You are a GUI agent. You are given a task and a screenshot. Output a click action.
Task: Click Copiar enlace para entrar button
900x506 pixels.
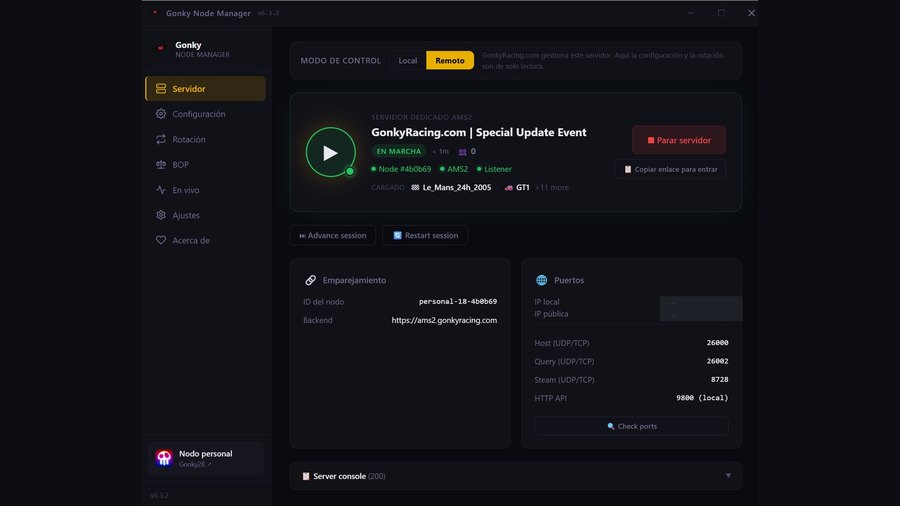pos(670,169)
